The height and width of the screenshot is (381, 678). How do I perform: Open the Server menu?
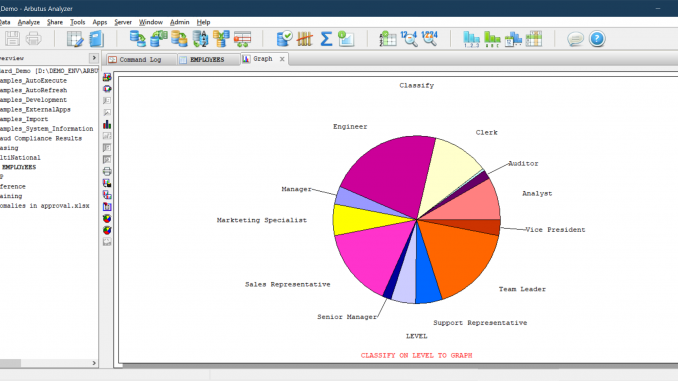pos(123,22)
